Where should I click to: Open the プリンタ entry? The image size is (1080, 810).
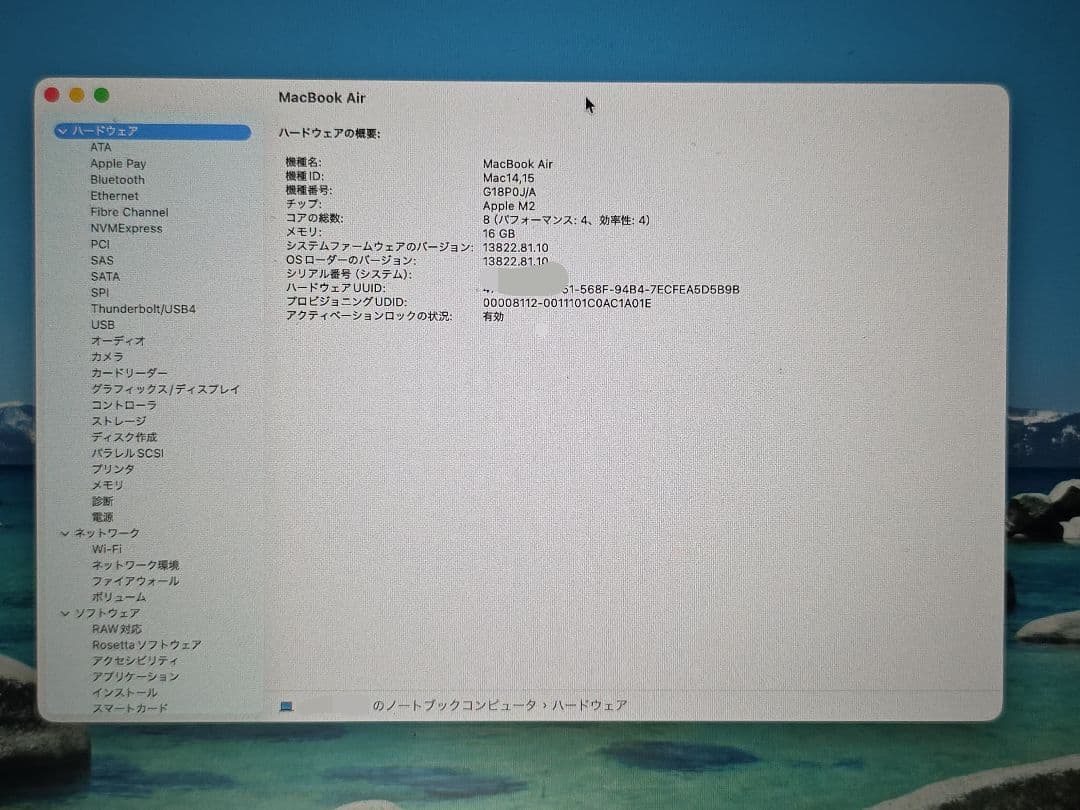pyautogui.click(x=113, y=469)
